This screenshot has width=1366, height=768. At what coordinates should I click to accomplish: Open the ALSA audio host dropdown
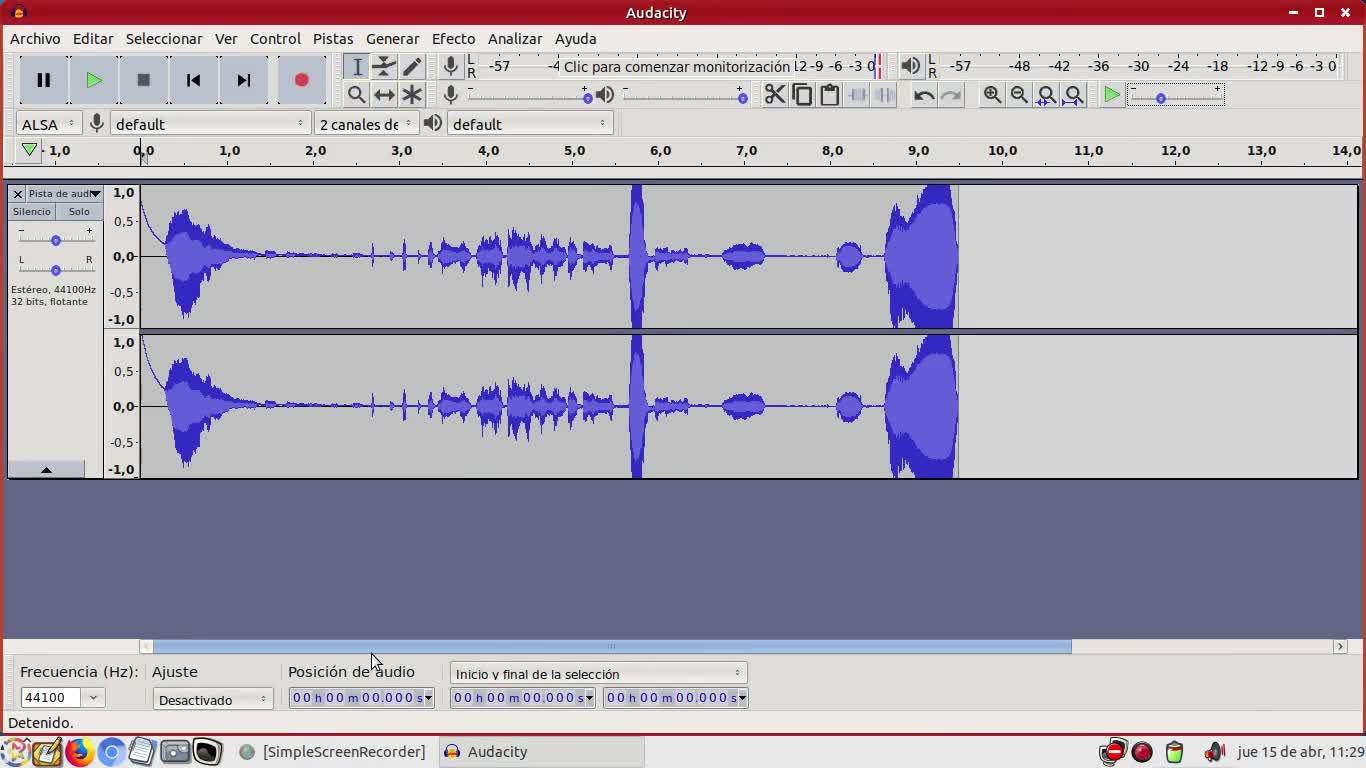pyautogui.click(x=48, y=124)
